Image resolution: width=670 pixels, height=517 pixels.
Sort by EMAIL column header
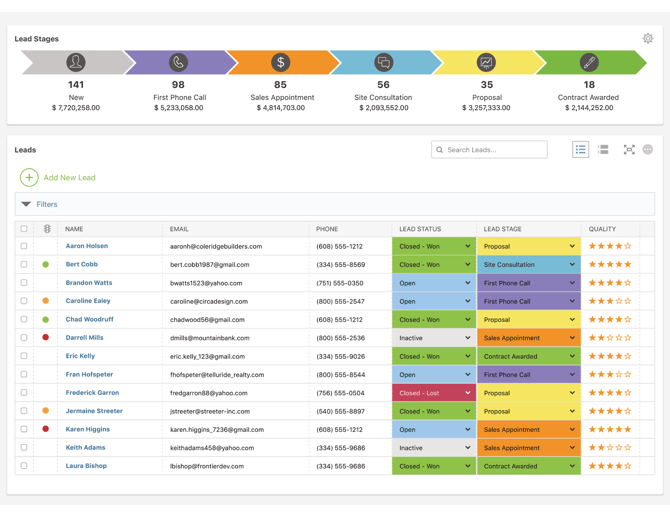[x=179, y=229]
